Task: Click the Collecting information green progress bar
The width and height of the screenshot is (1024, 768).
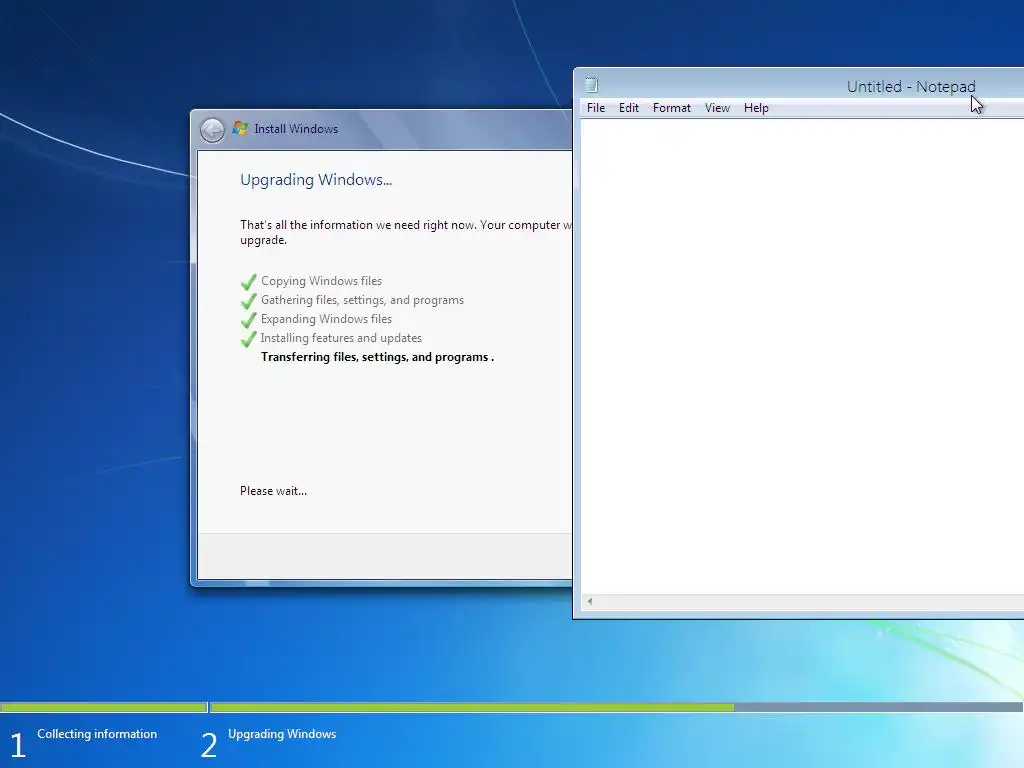Action: click(103, 707)
